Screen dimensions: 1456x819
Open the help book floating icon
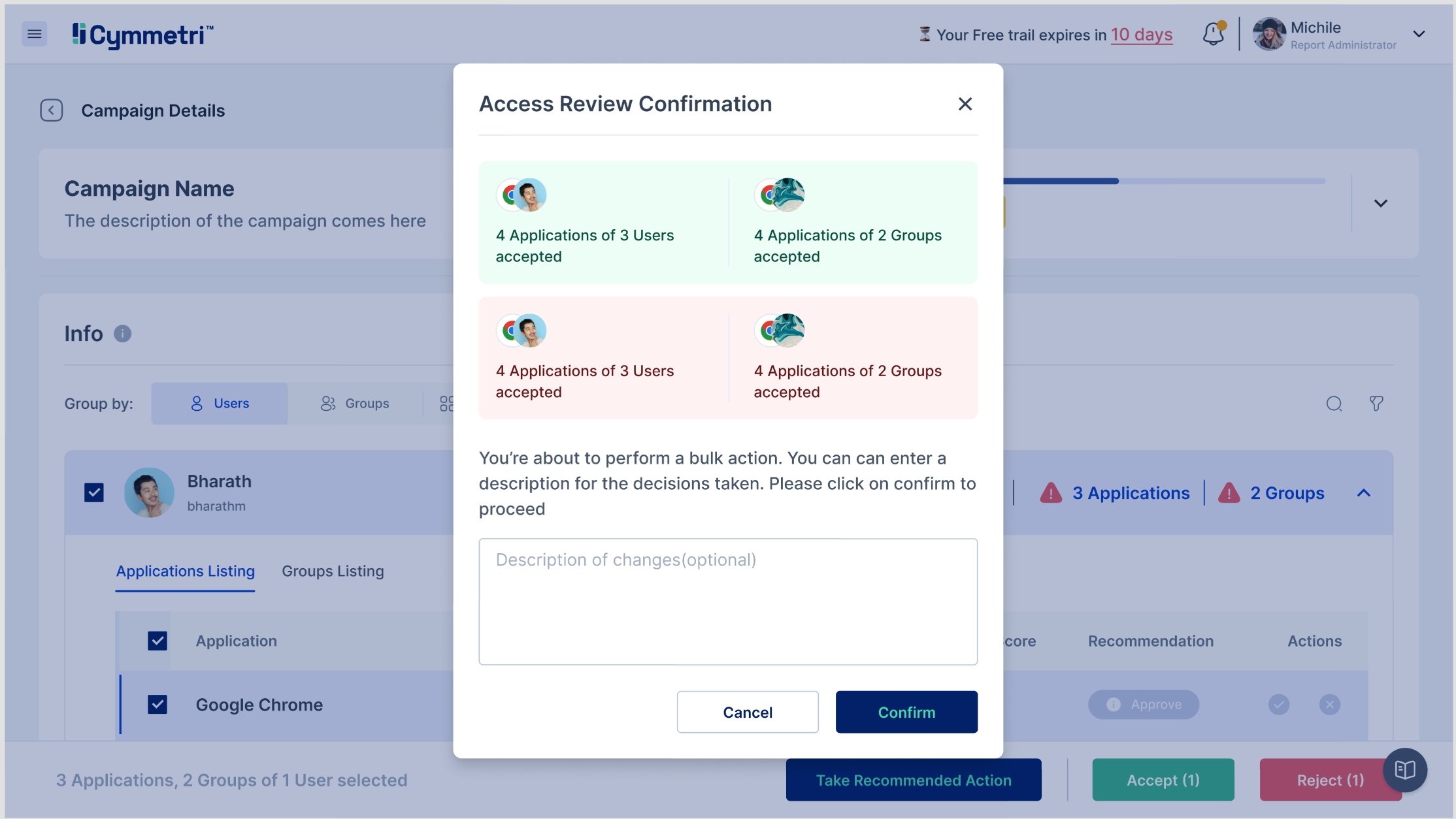1404,770
